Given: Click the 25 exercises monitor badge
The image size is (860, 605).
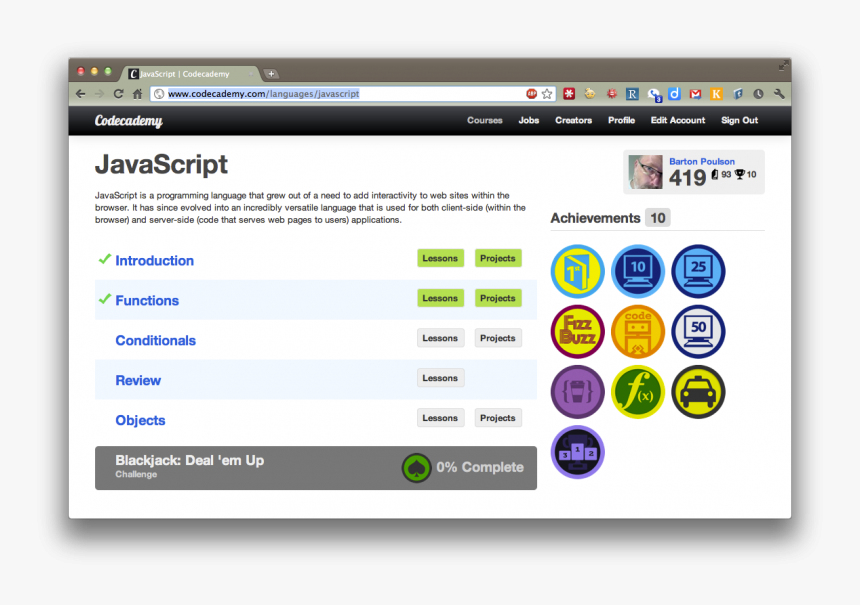Looking at the screenshot, I should (698, 272).
